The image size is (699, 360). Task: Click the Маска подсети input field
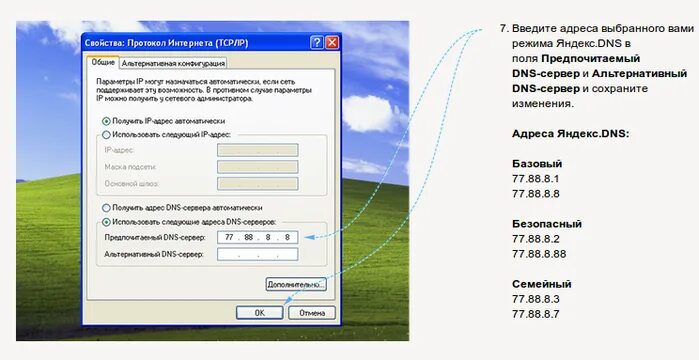tap(258, 167)
